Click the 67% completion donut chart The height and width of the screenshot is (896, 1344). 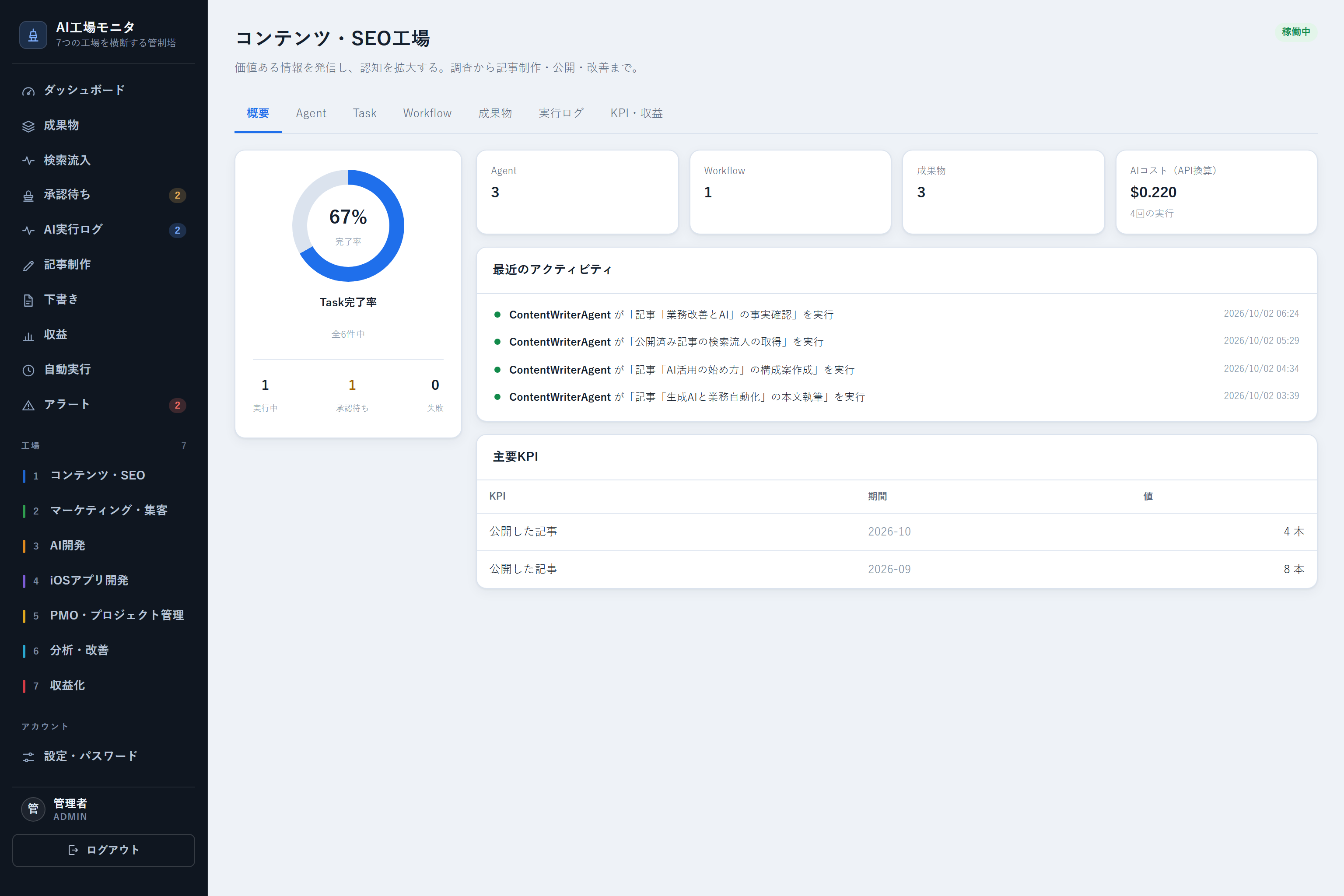348,226
